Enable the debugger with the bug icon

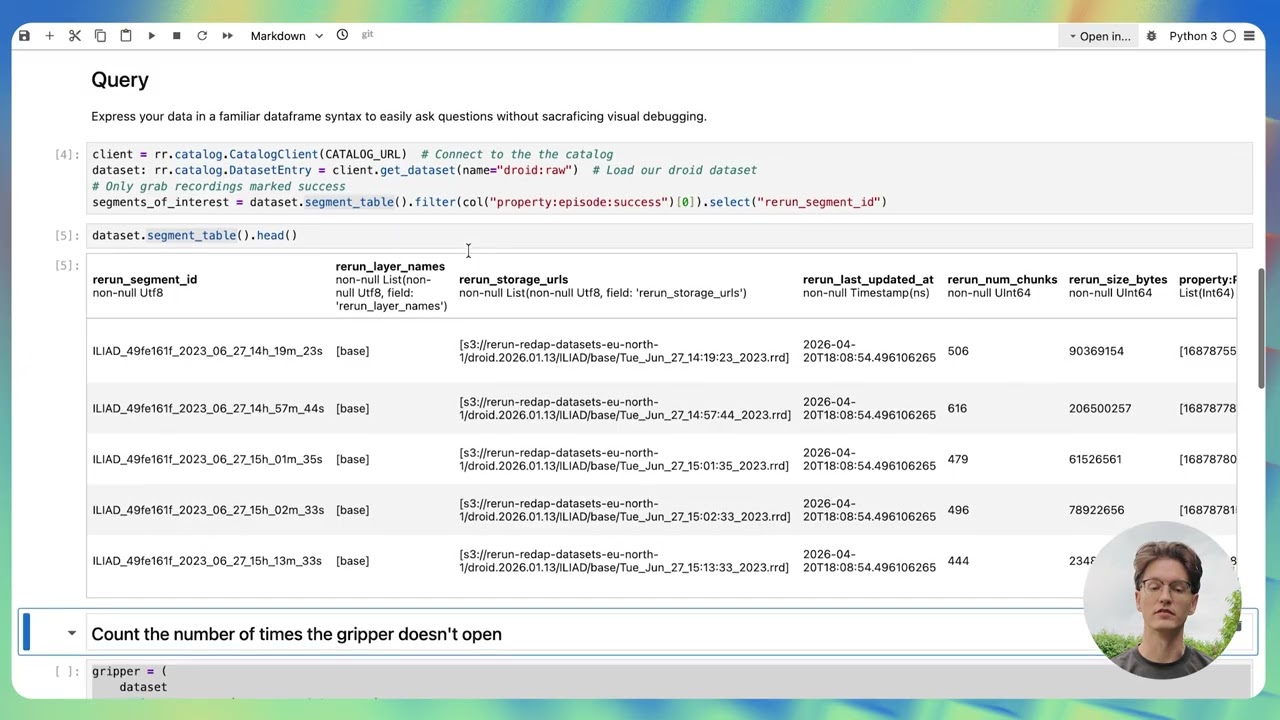[x=1151, y=36]
